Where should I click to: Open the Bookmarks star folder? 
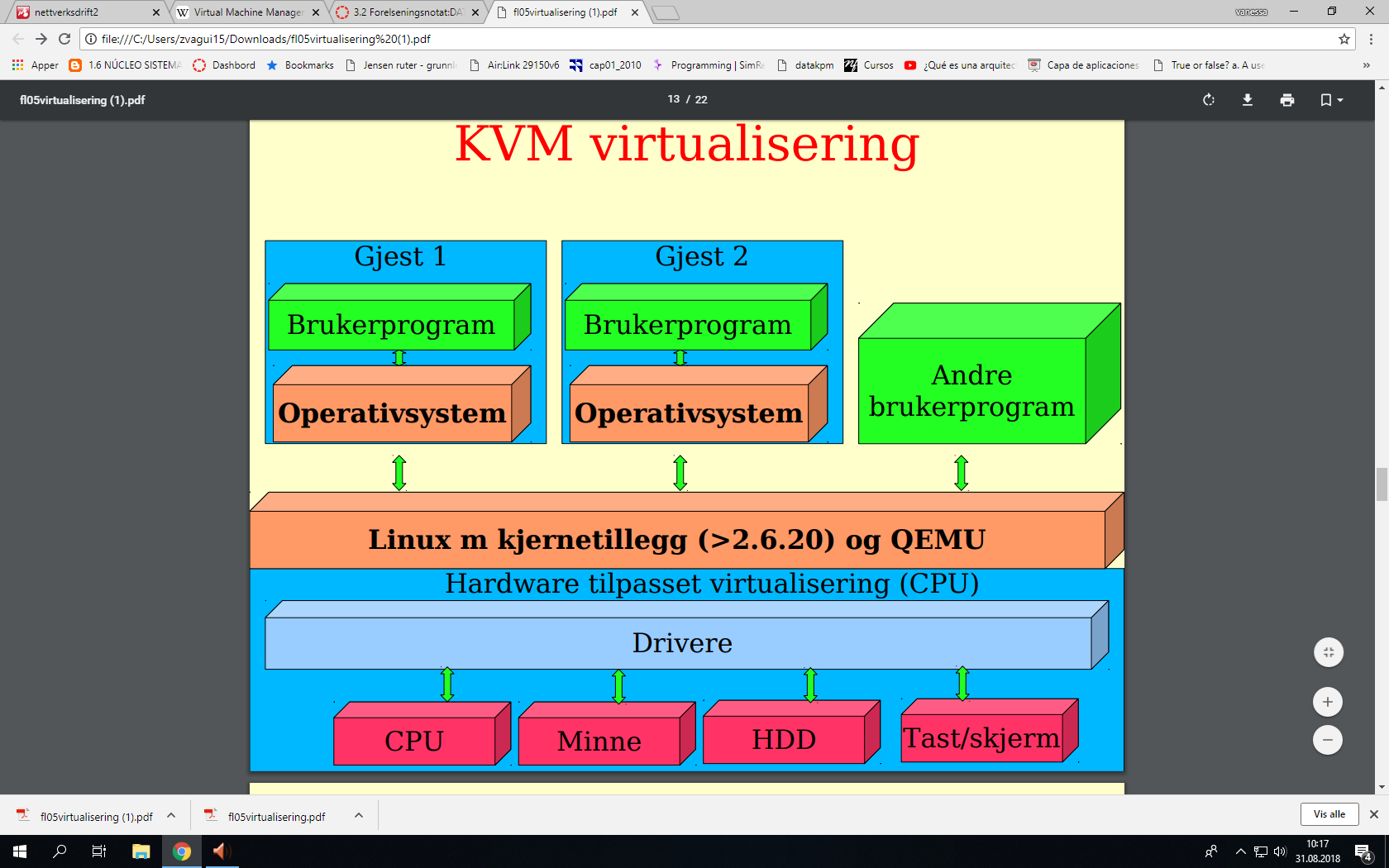tap(300, 65)
